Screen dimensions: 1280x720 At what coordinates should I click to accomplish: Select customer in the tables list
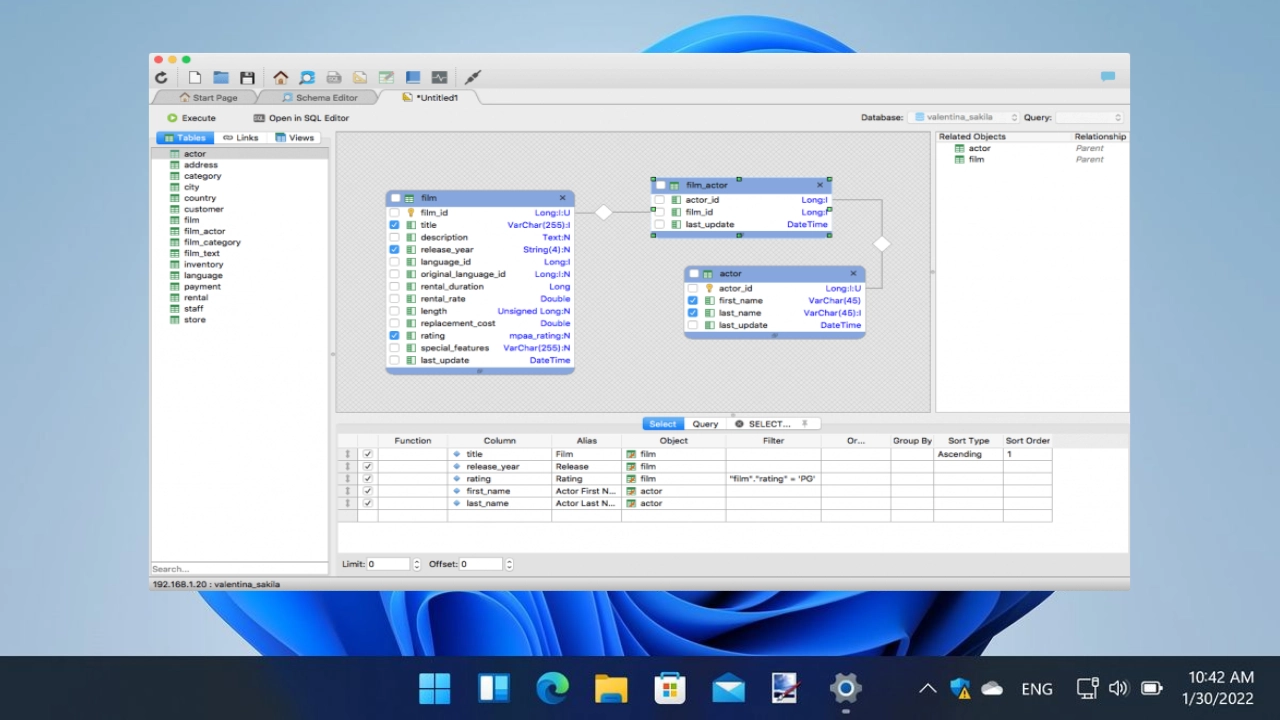pos(203,209)
